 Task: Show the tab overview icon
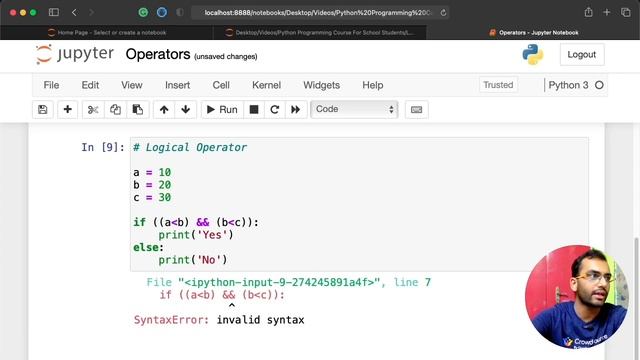[x=625, y=12]
